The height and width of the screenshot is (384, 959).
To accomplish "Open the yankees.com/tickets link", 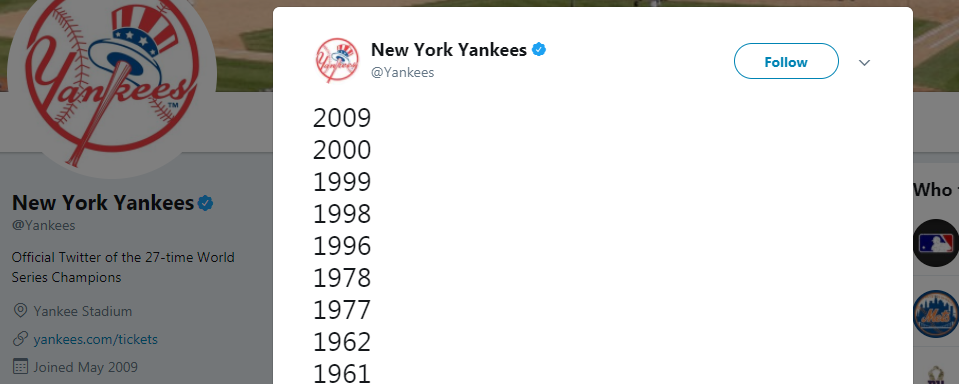I will 95,339.
